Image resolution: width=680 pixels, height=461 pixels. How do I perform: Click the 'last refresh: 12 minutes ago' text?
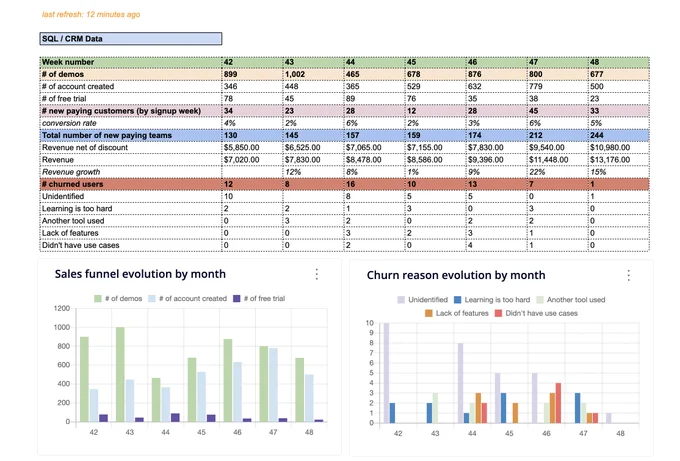91,14
